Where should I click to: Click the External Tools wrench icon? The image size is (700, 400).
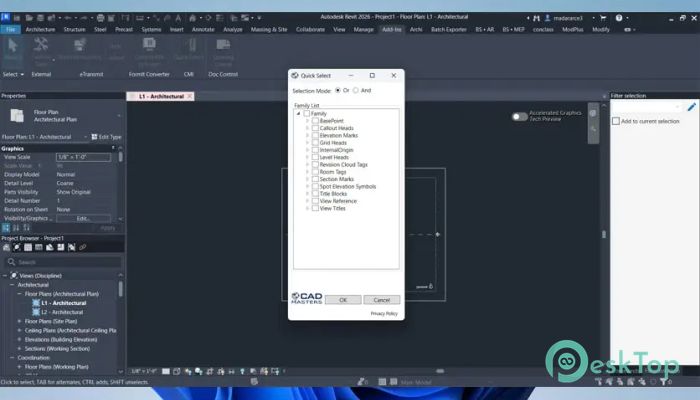[x=41, y=45]
